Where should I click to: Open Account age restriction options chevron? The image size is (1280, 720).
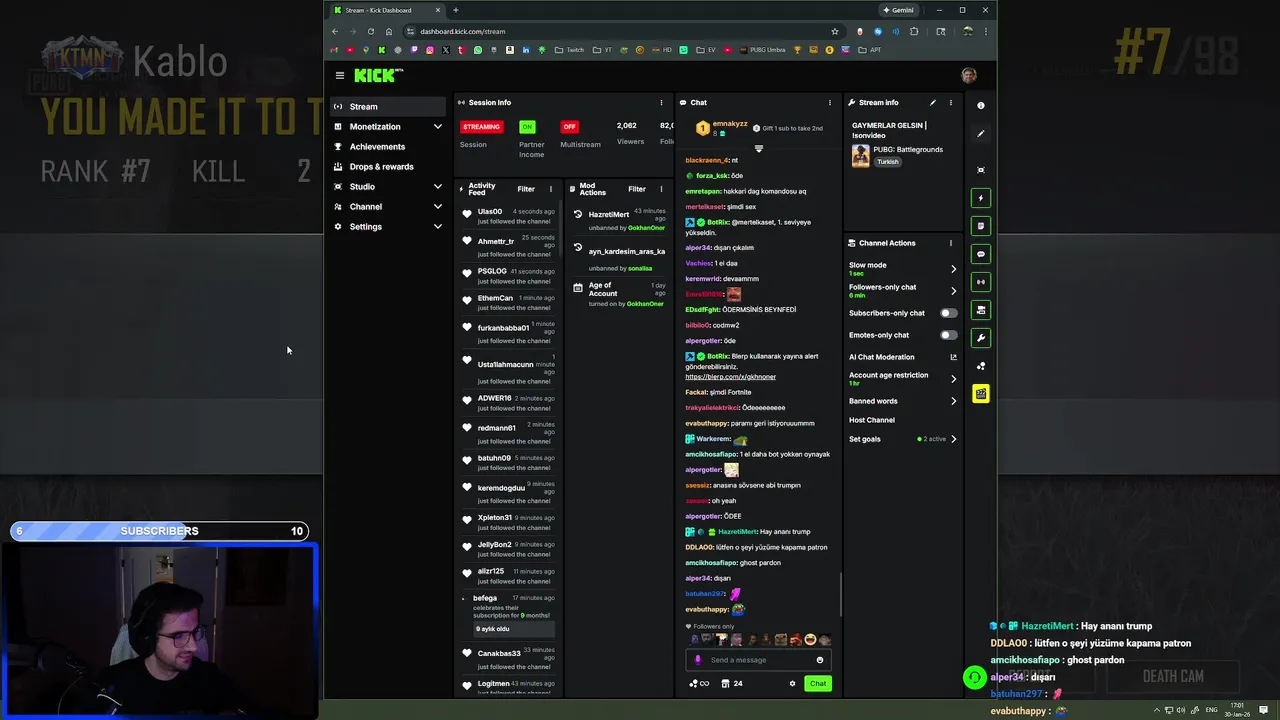(x=953, y=379)
